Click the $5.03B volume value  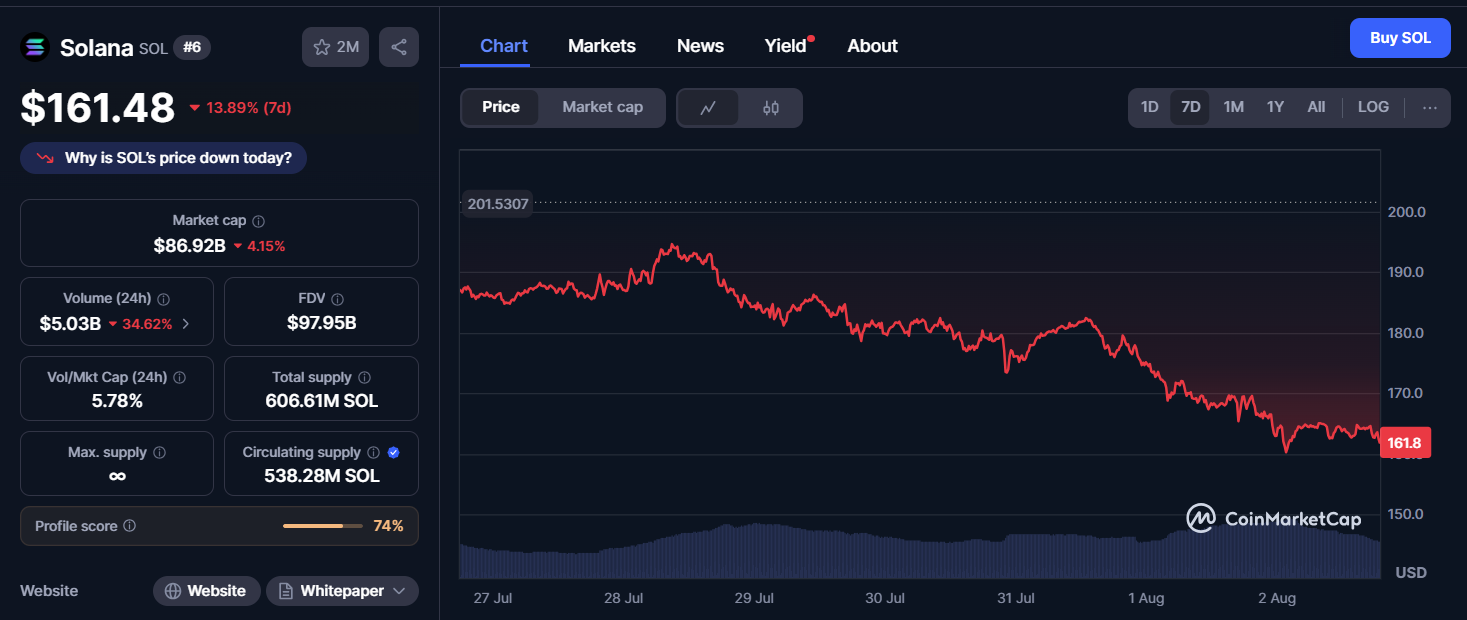70,324
